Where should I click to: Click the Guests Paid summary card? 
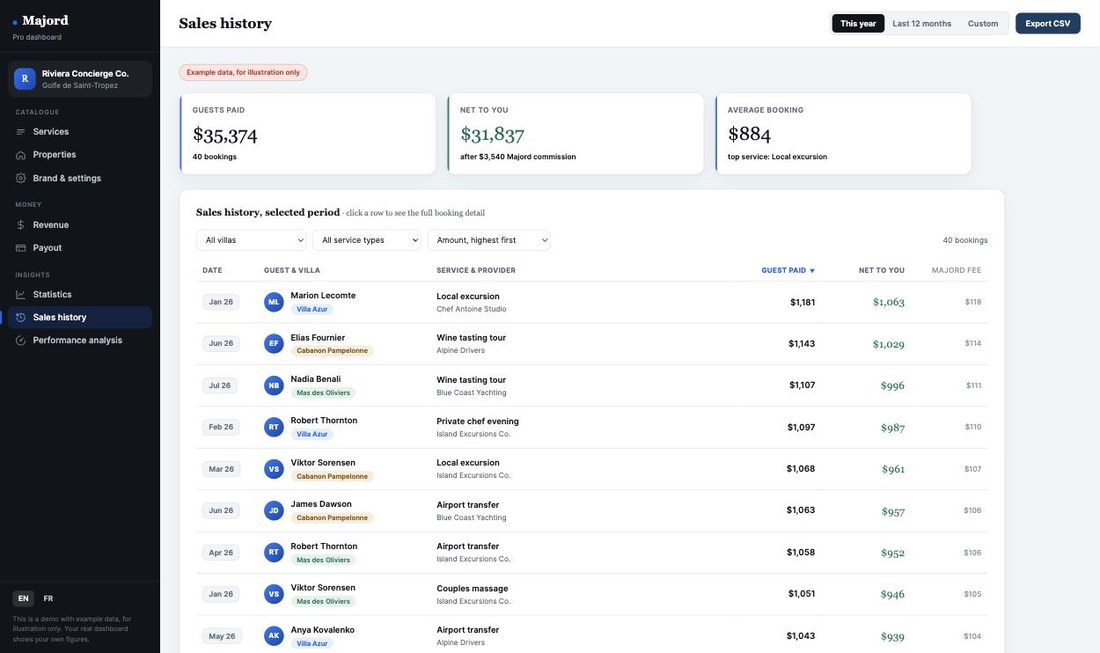click(308, 134)
